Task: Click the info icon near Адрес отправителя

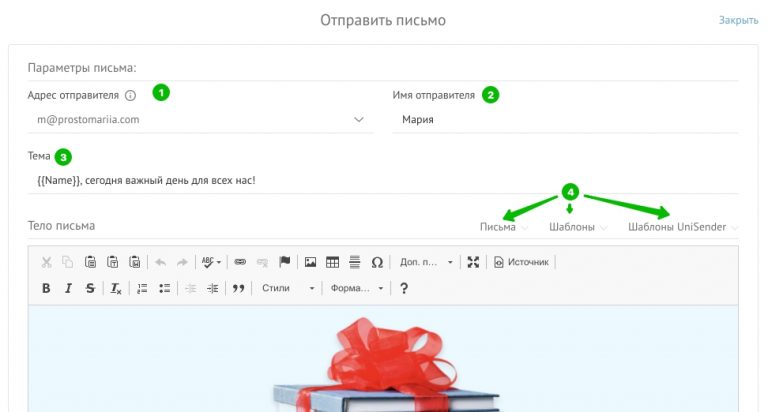Action: [130, 96]
